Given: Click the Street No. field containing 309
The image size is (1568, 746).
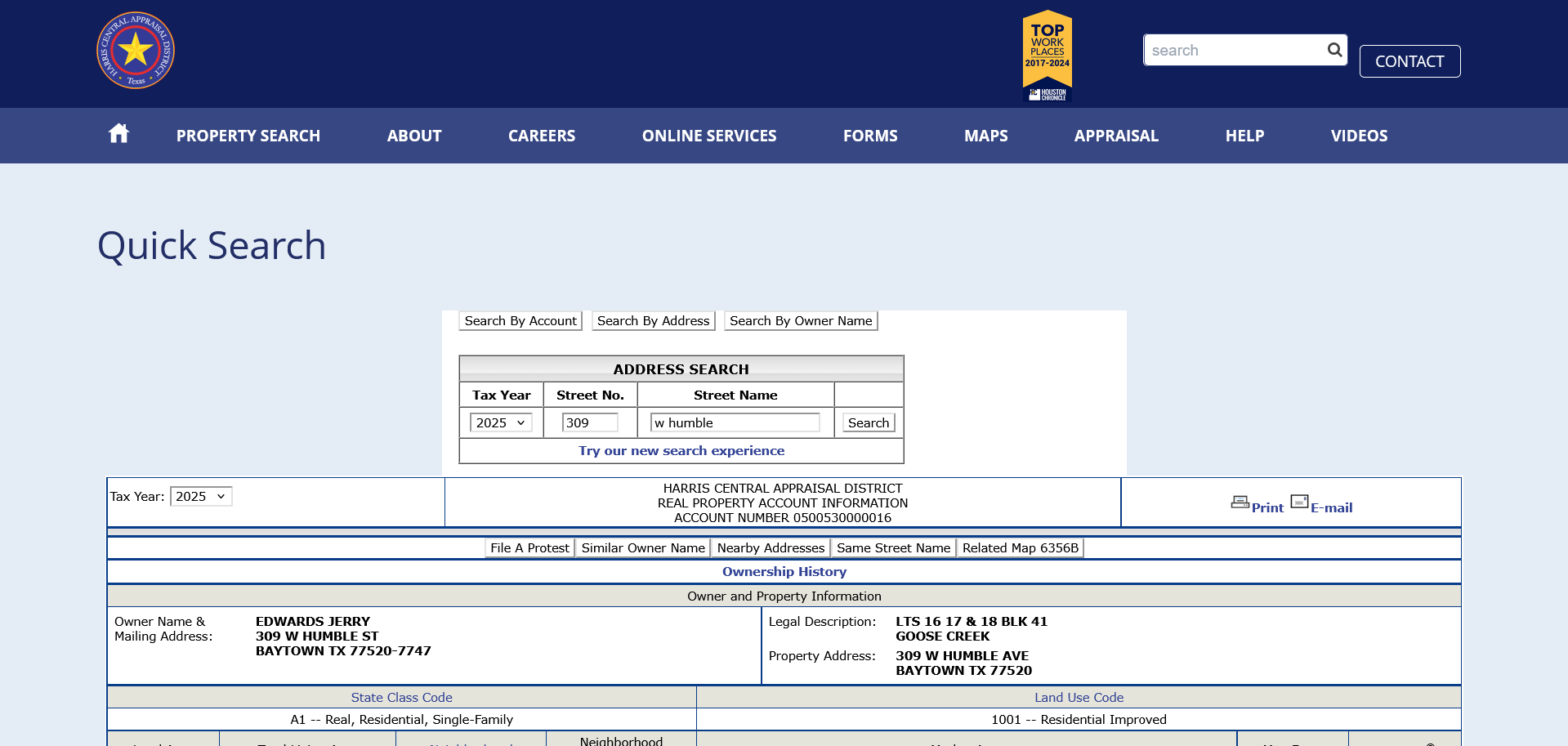Looking at the screenshot, I should (590, 422).
